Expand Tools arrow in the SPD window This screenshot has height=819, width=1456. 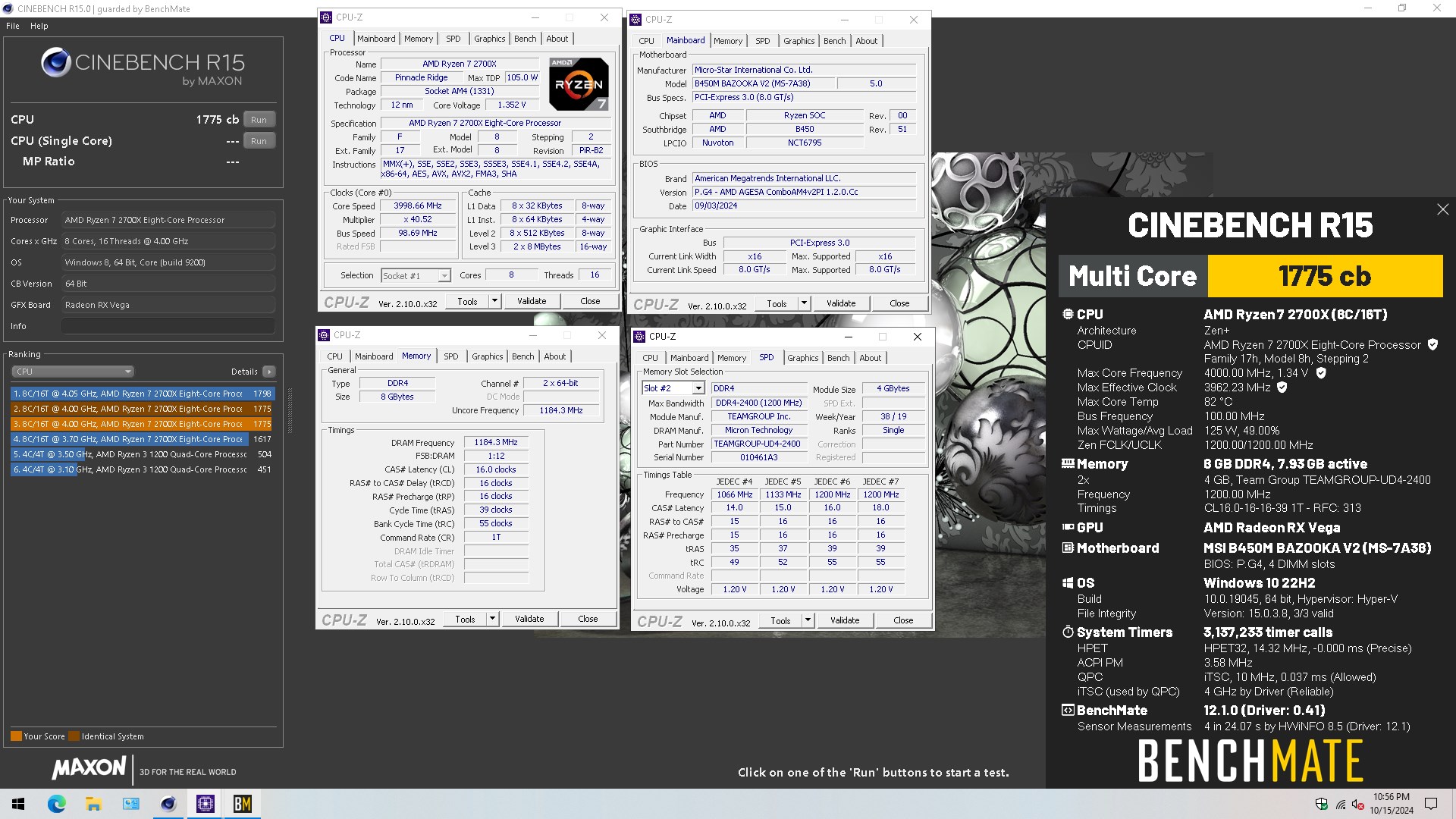coord(808,620)
